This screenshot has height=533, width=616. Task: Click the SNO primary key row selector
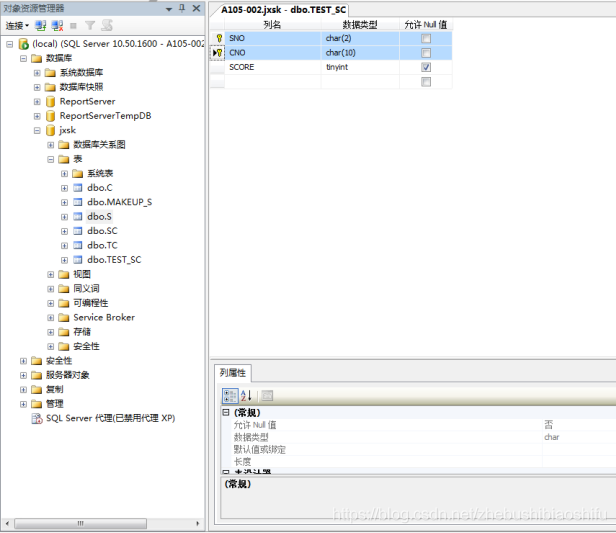pyautogui.click(x=217, y=38)
